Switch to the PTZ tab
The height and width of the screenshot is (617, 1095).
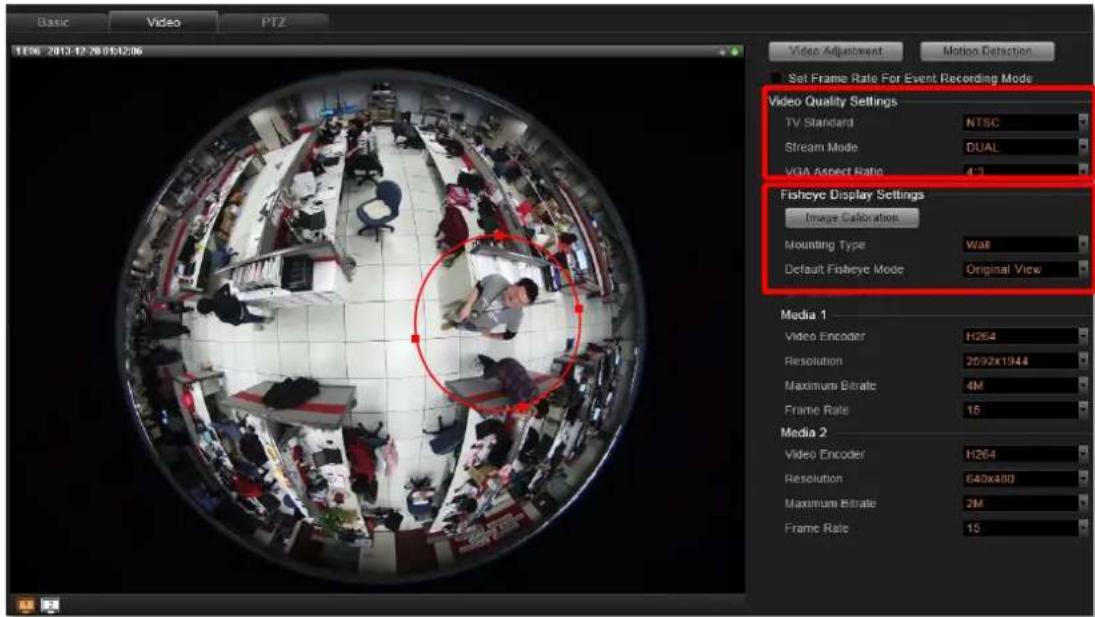274,22
